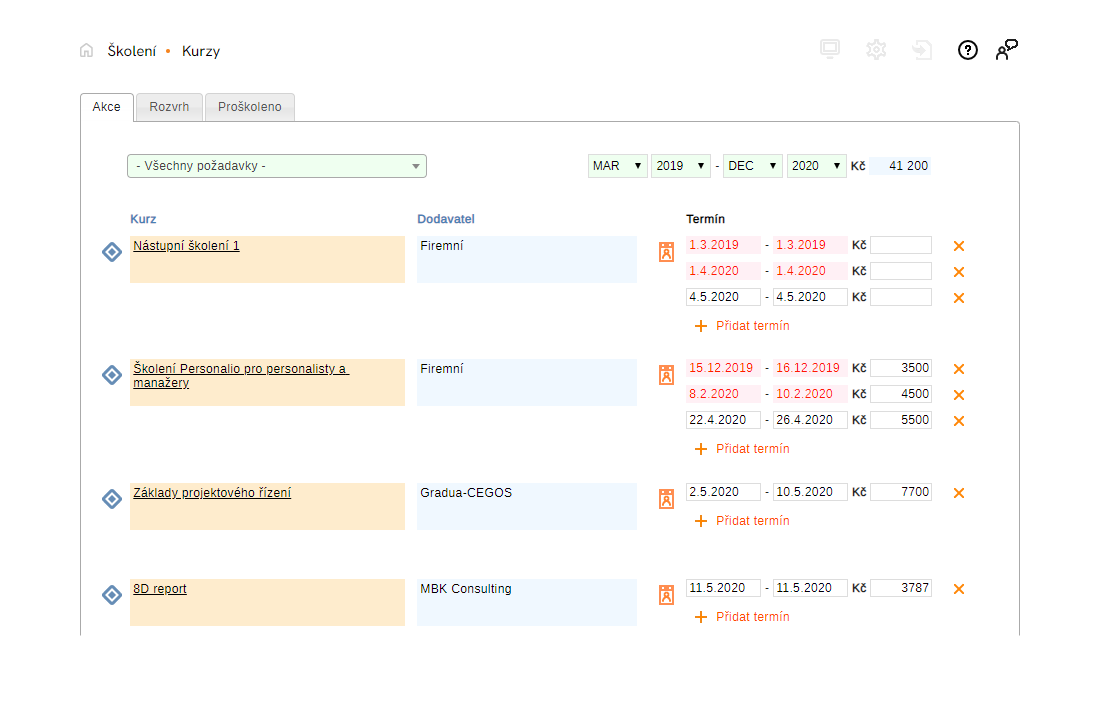The image size is (1100, 720).
Task: Click the diamond icon beside Nástupní školení 1
Action: [x=112, y=252]
